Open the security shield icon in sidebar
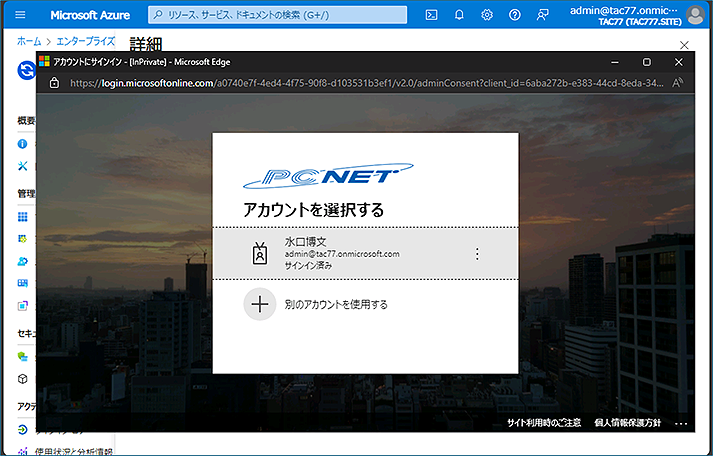This screenshot has height=456, width=713. tap(22, 356)
